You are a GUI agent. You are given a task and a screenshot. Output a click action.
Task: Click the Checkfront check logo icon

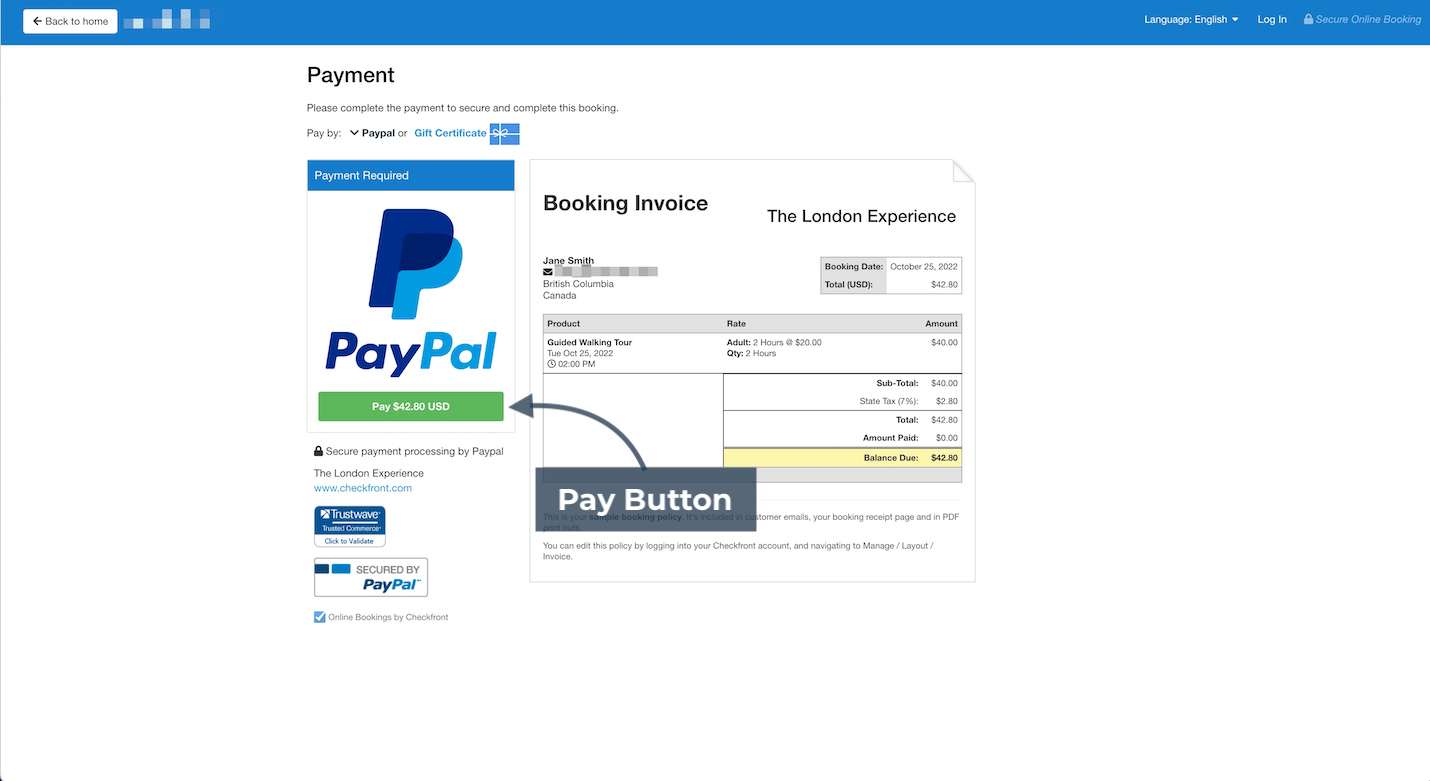pyautogui.click(x=320, y=617)
